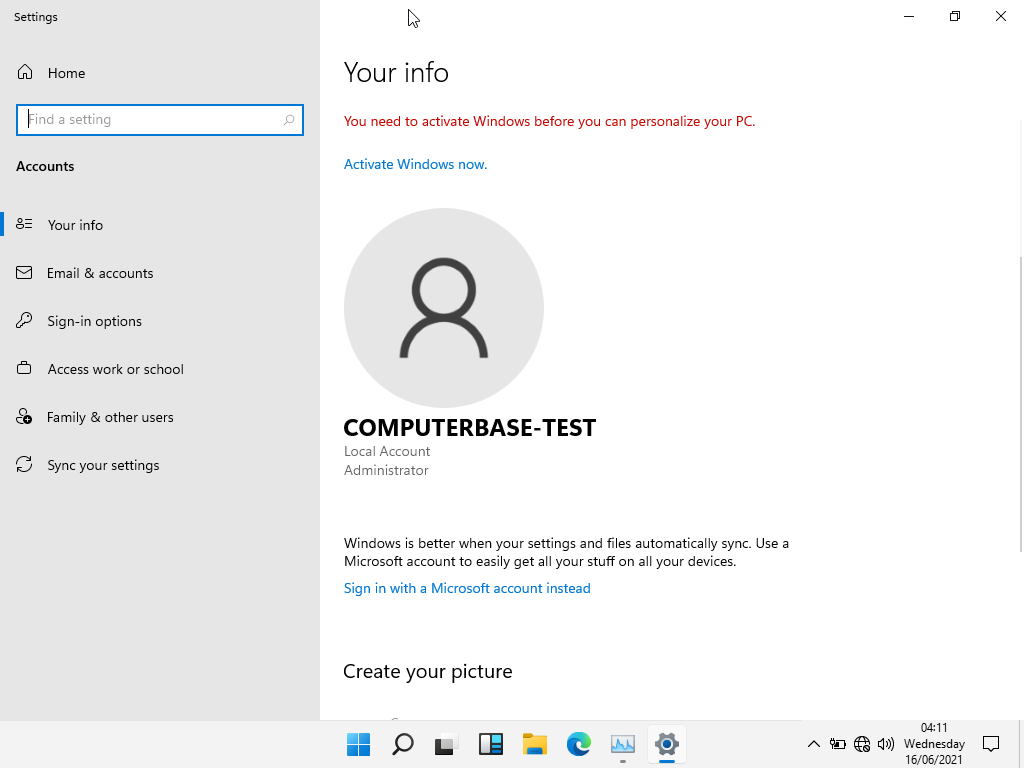
Task: Click the battery/power tray icon
Action: coord(838,744)
